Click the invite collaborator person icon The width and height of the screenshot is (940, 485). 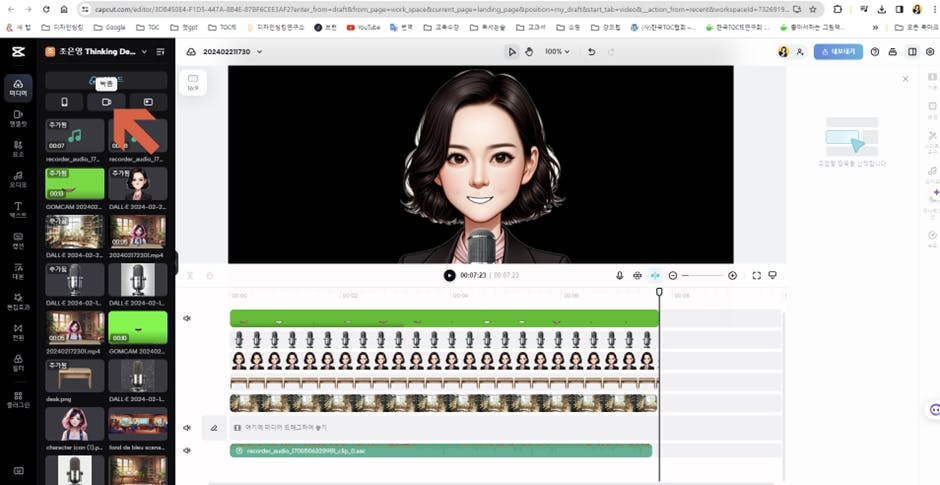click(800, 52)
